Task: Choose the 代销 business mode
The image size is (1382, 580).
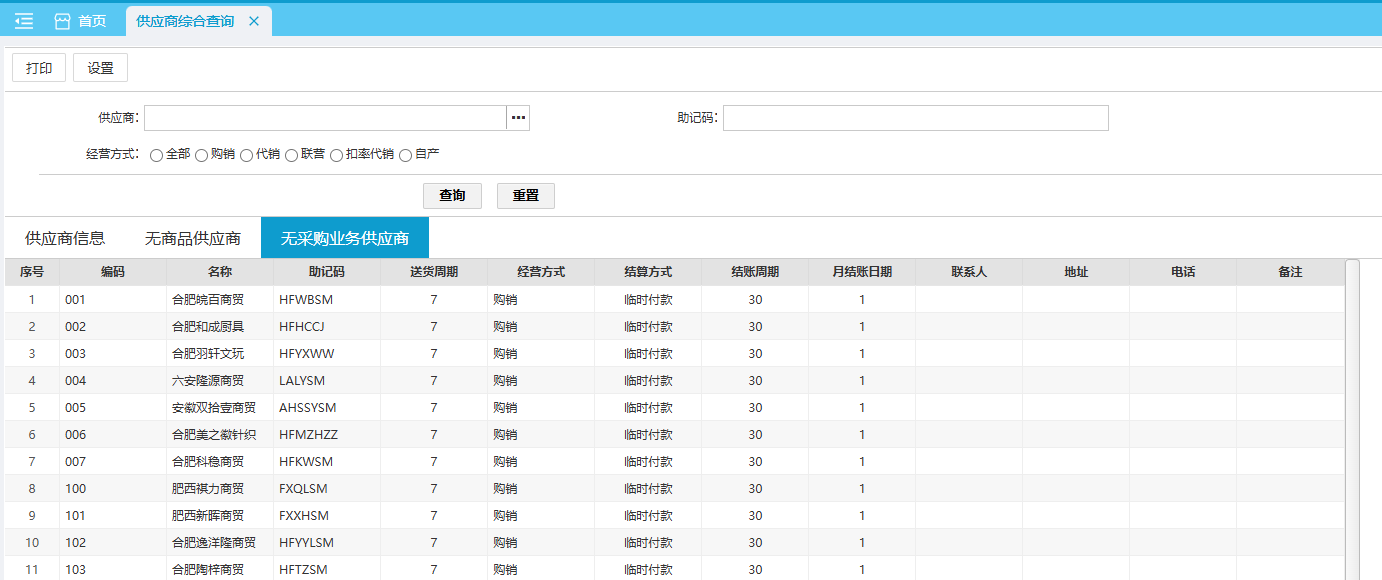Action: (x=246, y=155)
